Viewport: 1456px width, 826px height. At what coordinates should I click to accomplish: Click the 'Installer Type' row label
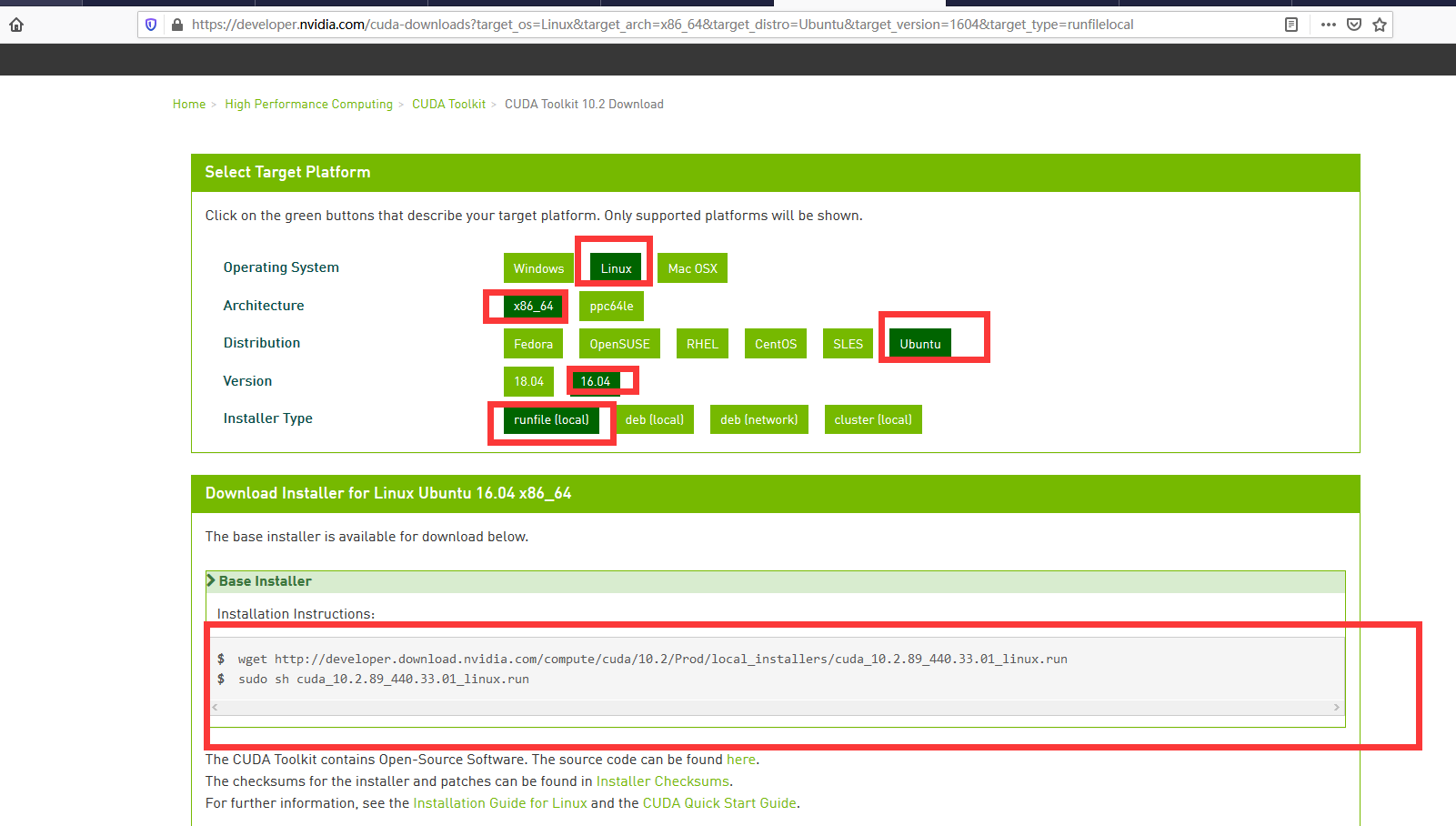[x=267, y=418]
